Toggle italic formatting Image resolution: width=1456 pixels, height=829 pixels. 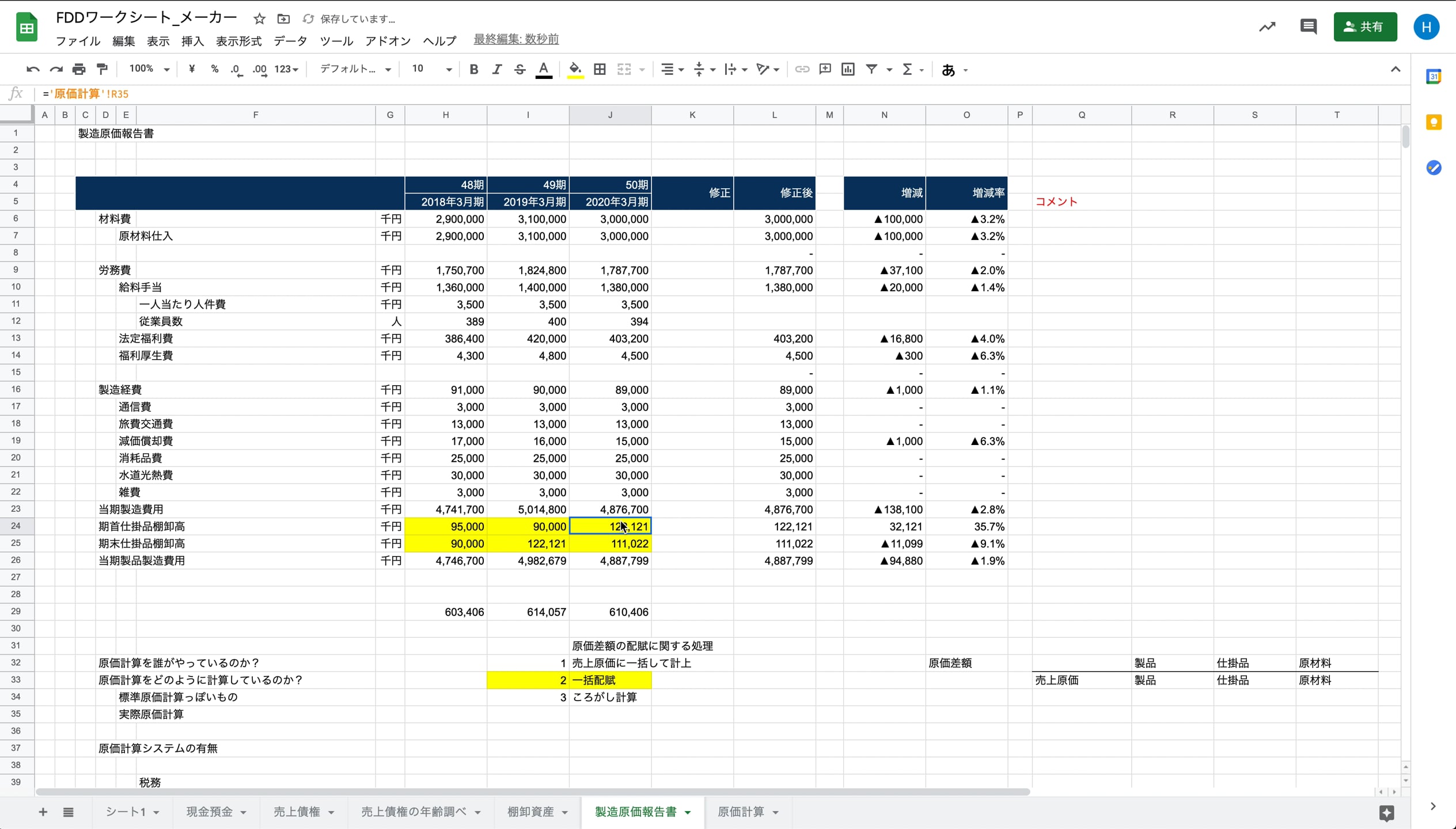(x=496, y=69)
